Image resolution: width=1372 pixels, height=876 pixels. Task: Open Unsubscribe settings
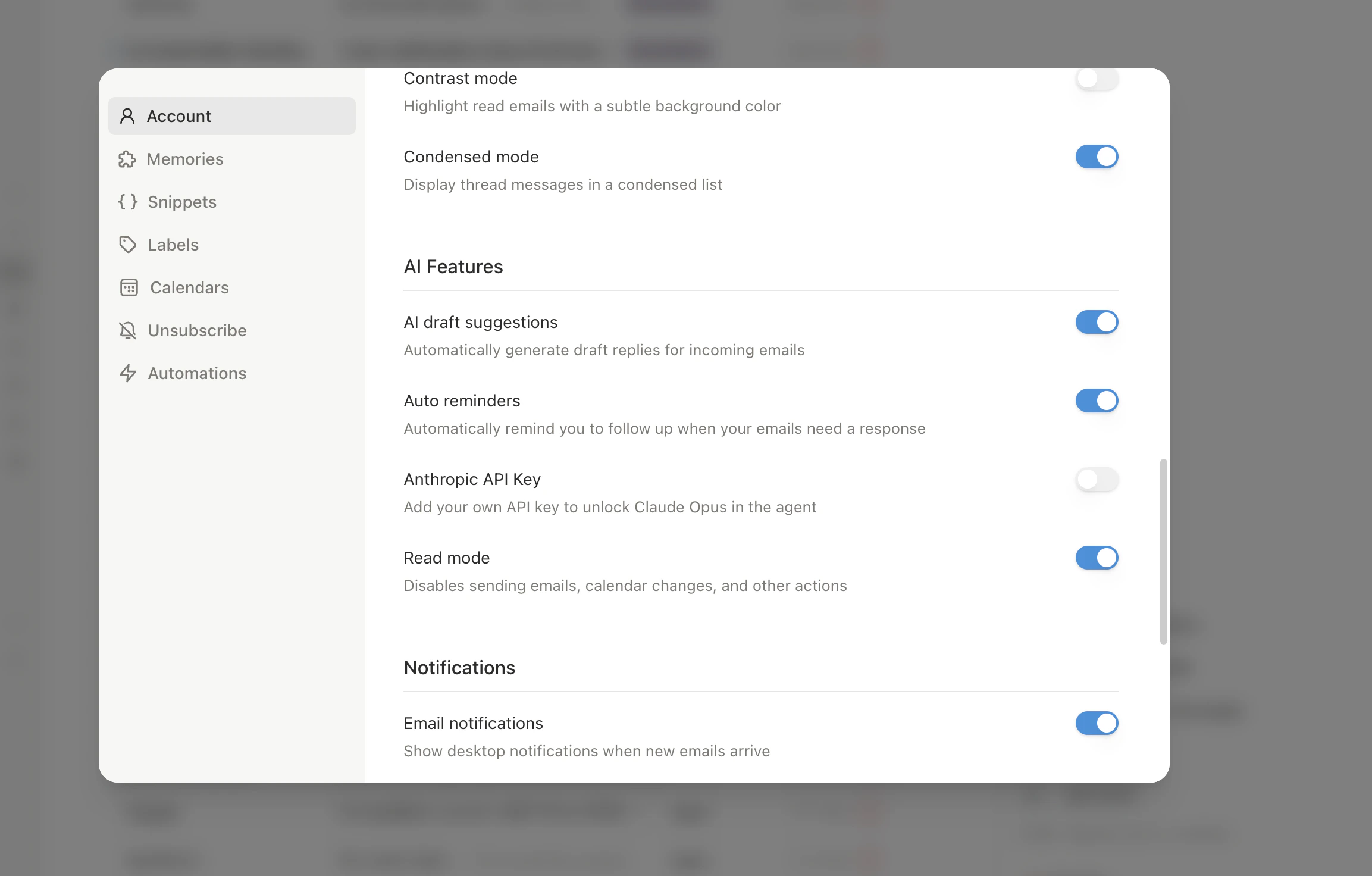pyautogui.click(x=197, y=330)
